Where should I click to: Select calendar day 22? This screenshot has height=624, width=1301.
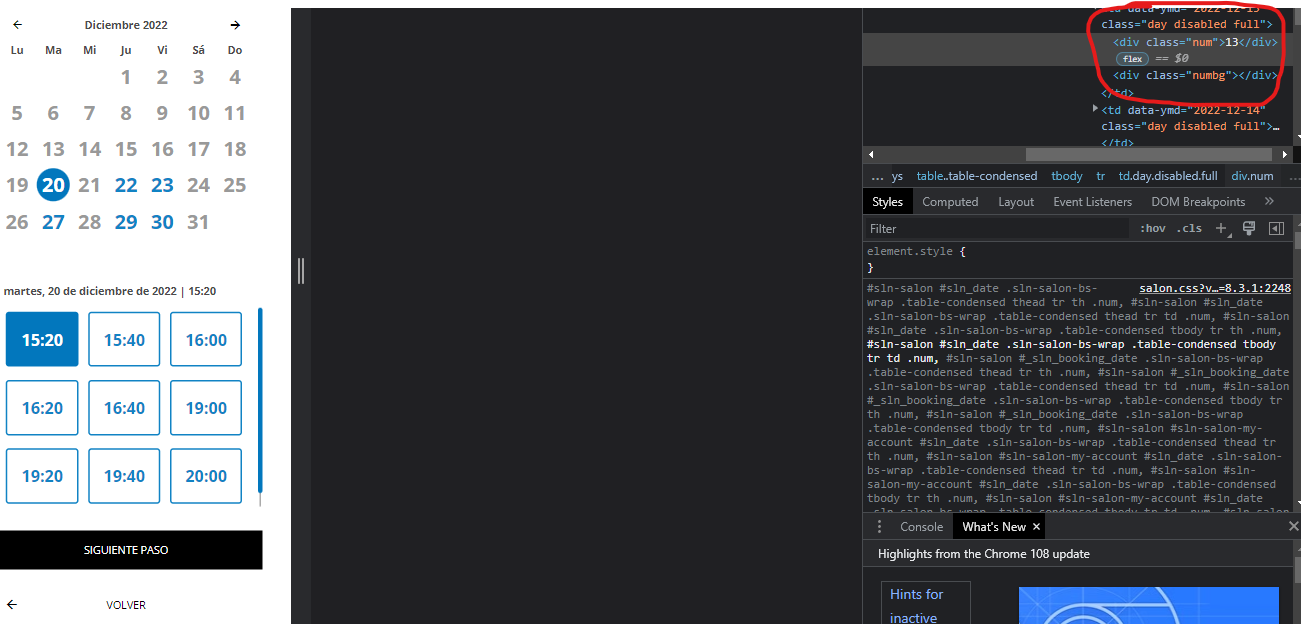126,185
